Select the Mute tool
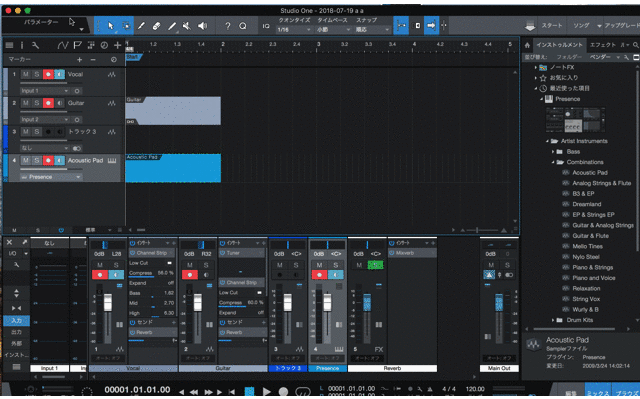Image resolution: width=640 pixels, height=399 pixels. tap(187, 26)
